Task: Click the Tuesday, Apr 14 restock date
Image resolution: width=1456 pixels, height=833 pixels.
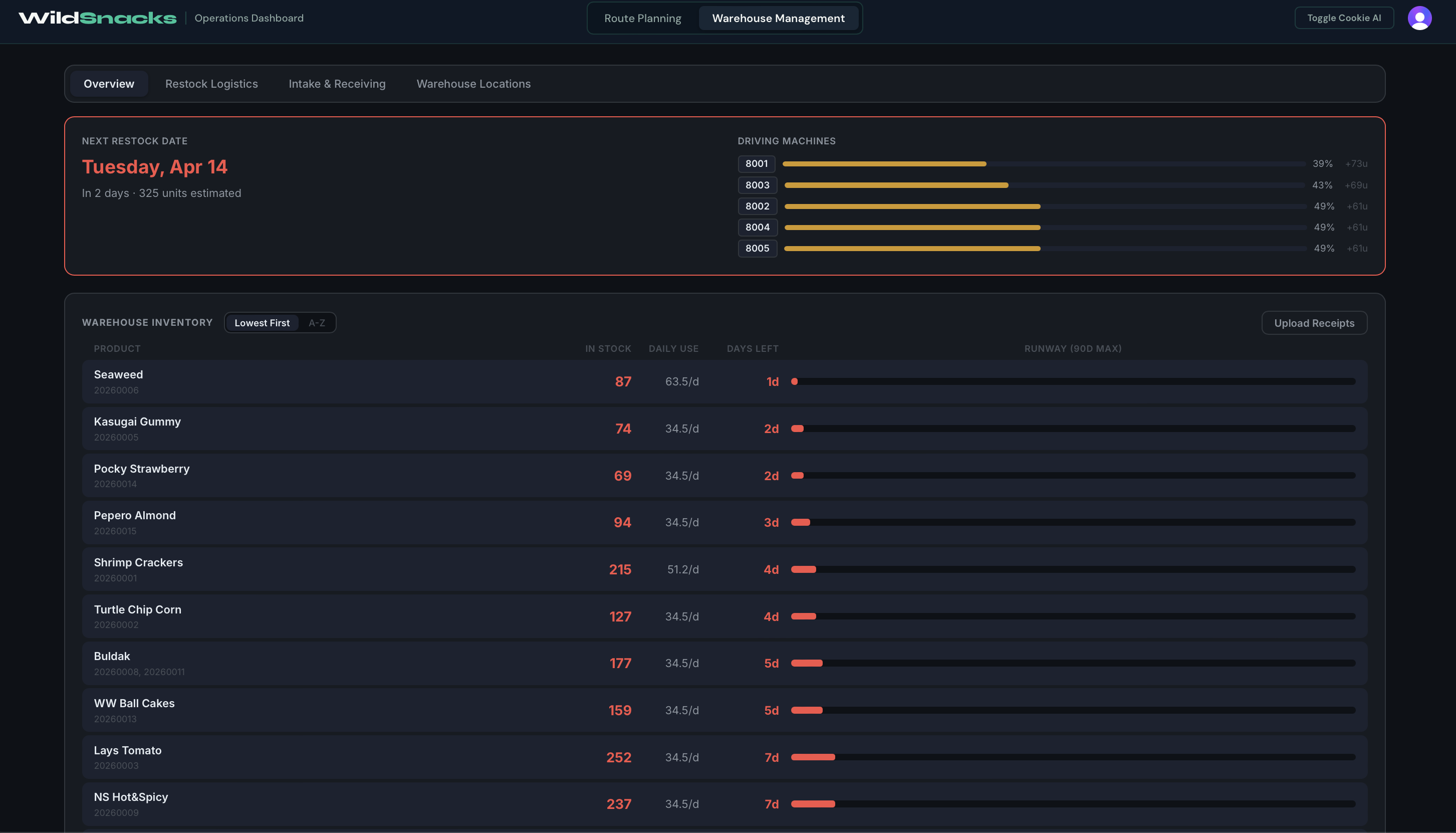Action: (x=154, y=166)
